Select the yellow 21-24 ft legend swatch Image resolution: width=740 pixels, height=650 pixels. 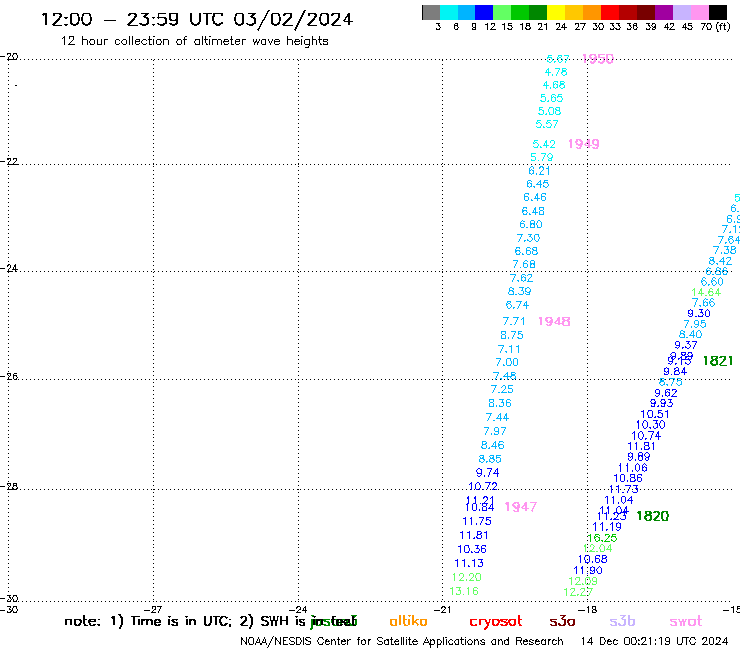(x=556, y=12)
